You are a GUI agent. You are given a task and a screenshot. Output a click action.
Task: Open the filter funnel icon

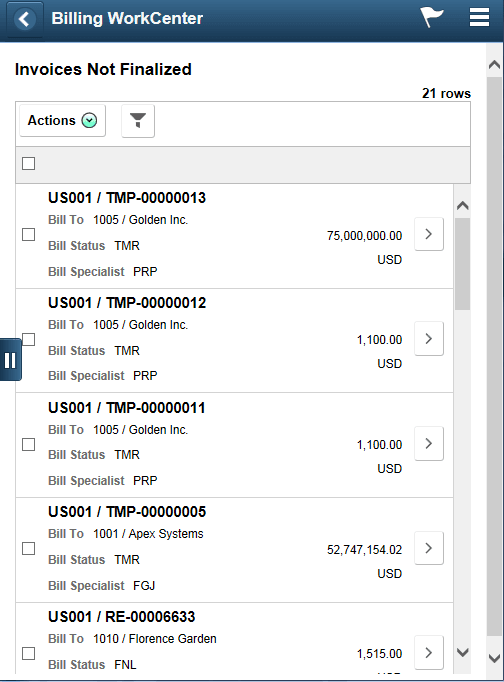[x=138, y=121]
